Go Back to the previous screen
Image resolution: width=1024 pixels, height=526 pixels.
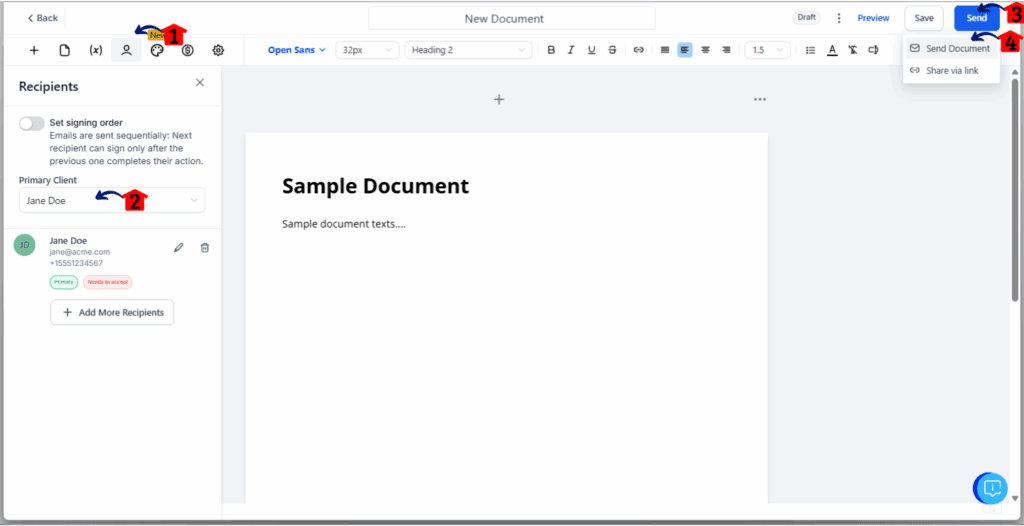tap(42, 18)
